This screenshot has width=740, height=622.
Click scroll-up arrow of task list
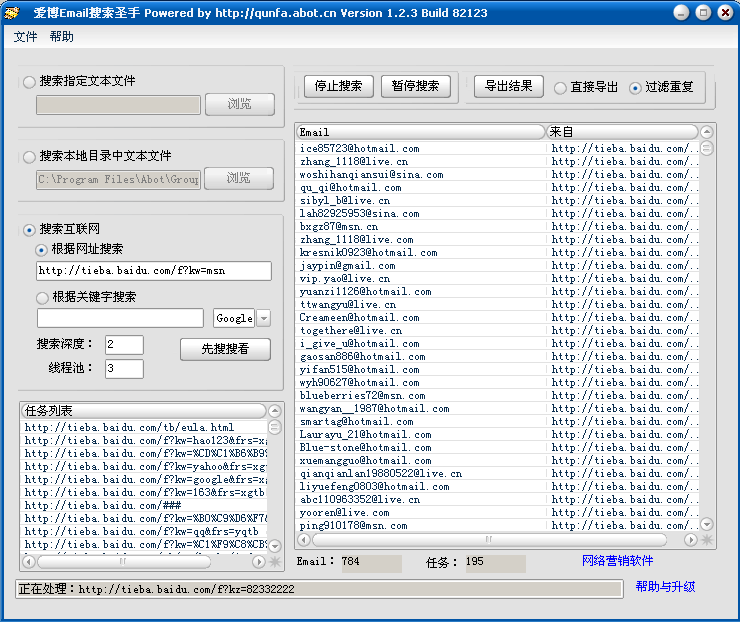point(275,411)
